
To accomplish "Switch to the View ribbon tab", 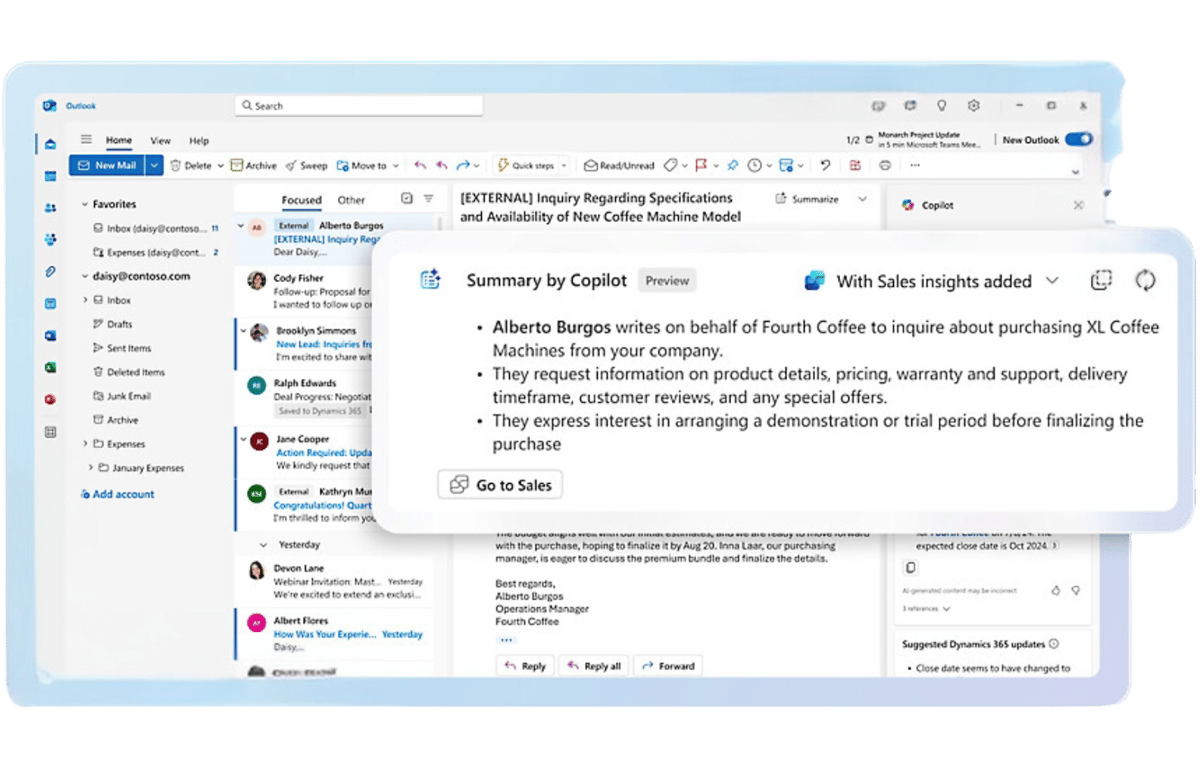I will click(160, 141).
